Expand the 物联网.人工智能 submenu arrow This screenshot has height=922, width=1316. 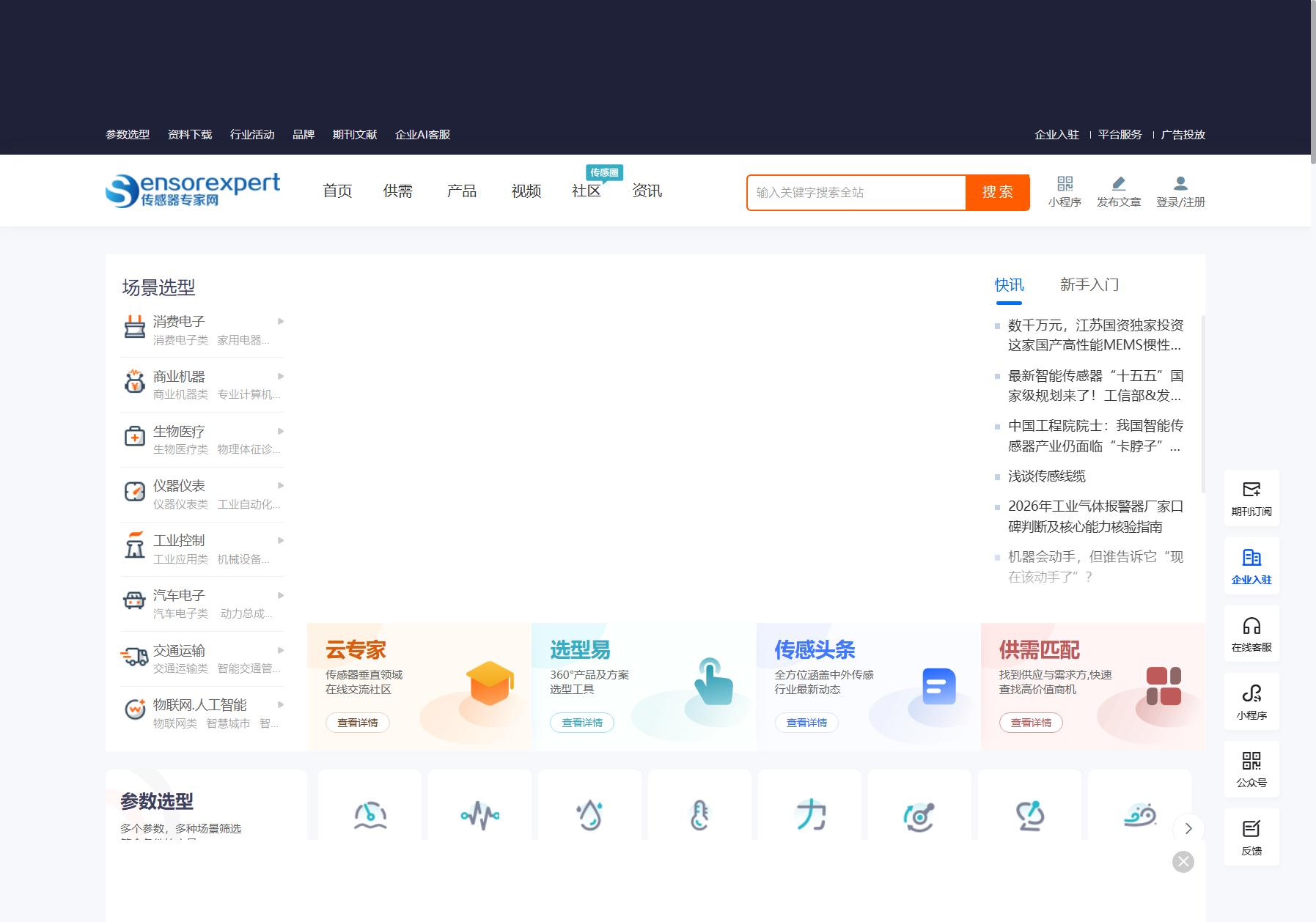pyautogui.click(x=281, y=704)
